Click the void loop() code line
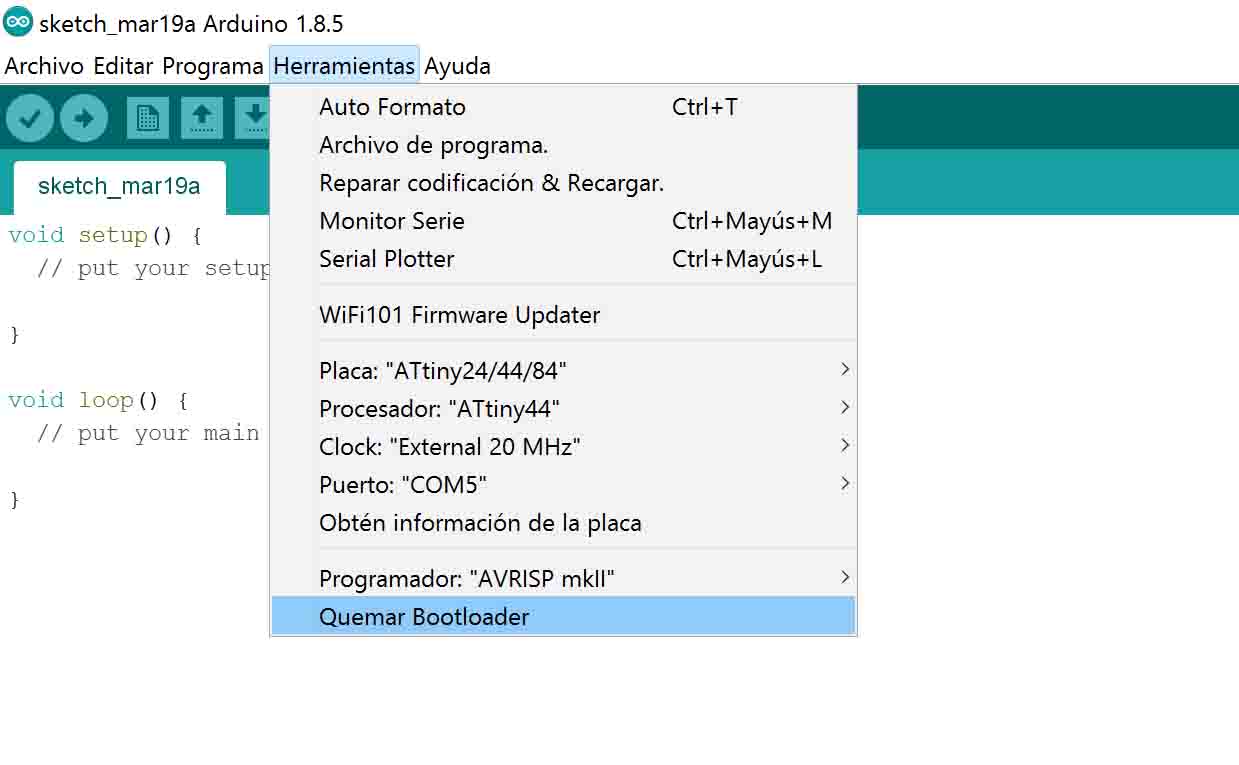The height and width of the screenshot is (765, 1239). [x=98, y=401]
